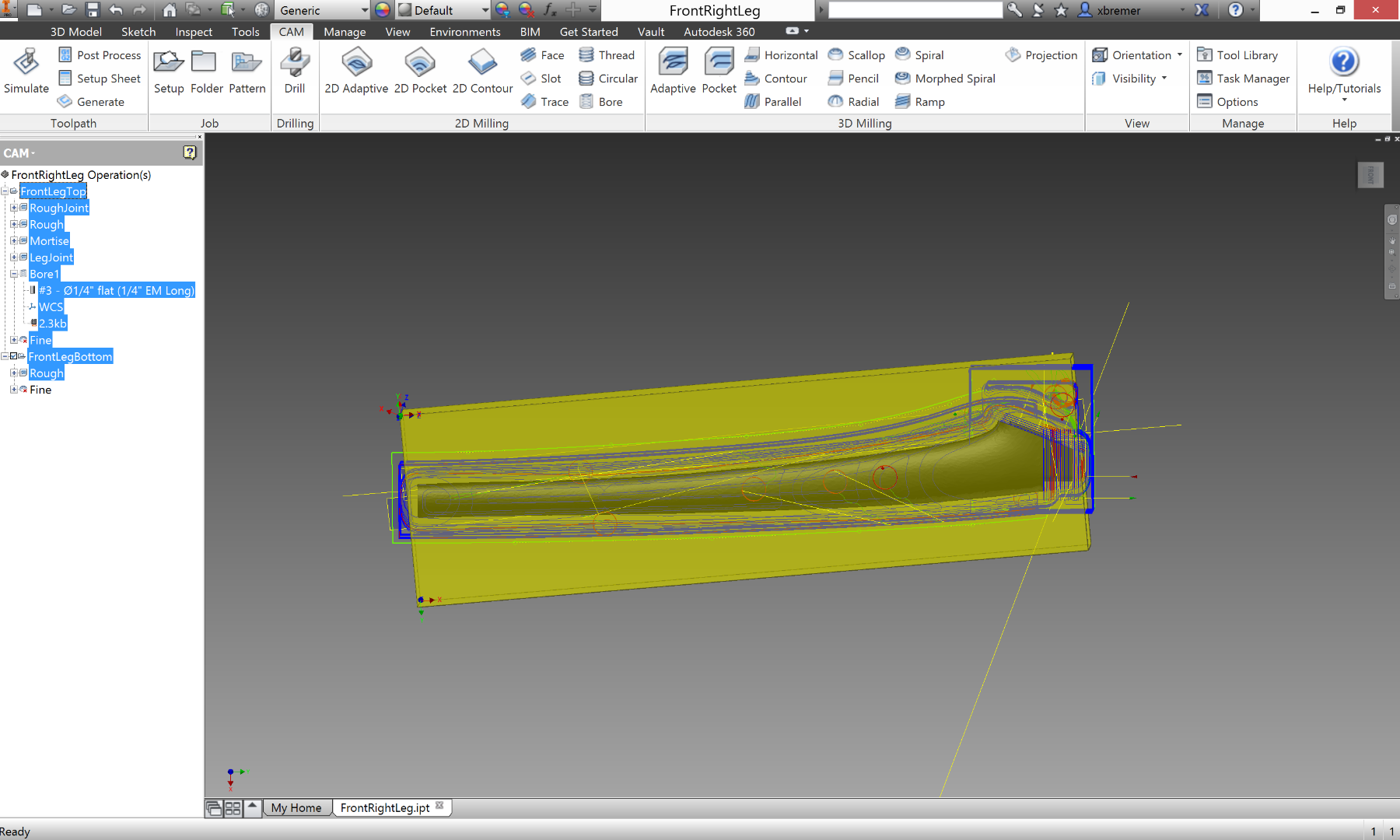This screenshot has width=1400, height=840.
Task: Sign in as user xbremer
Action: coord(1118,10)
